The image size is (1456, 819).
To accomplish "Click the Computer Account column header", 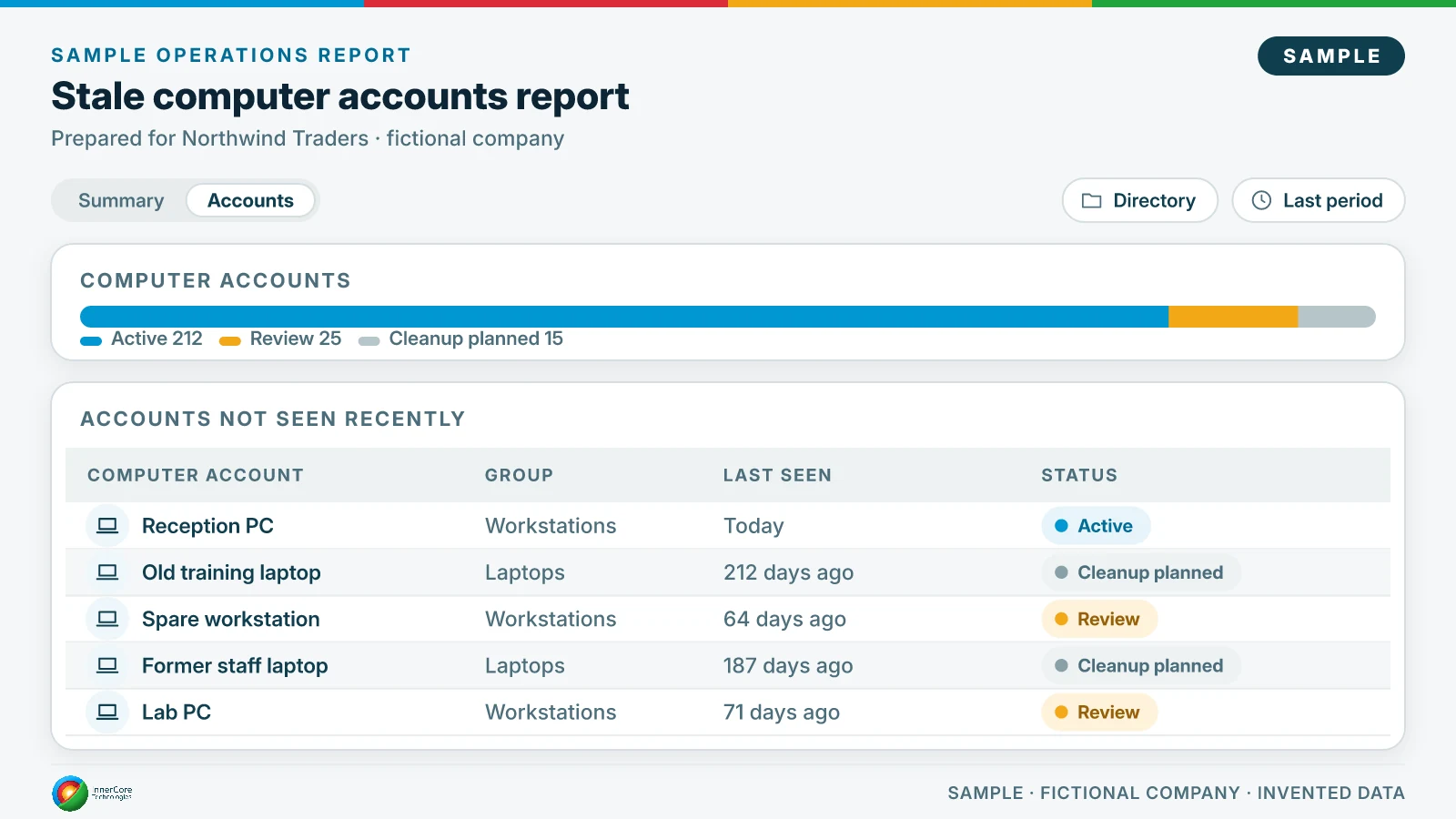I will click(196, 475).
